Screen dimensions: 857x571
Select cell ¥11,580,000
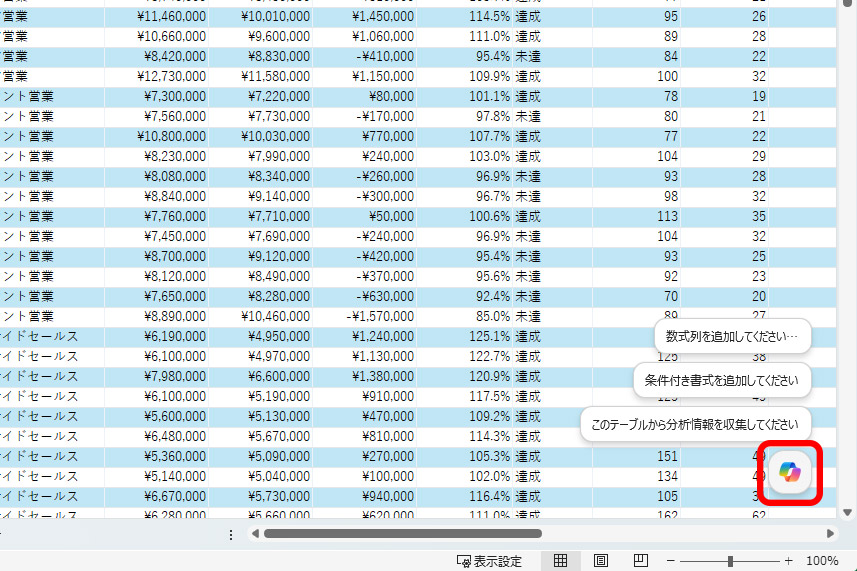click(x=261, y=76)
